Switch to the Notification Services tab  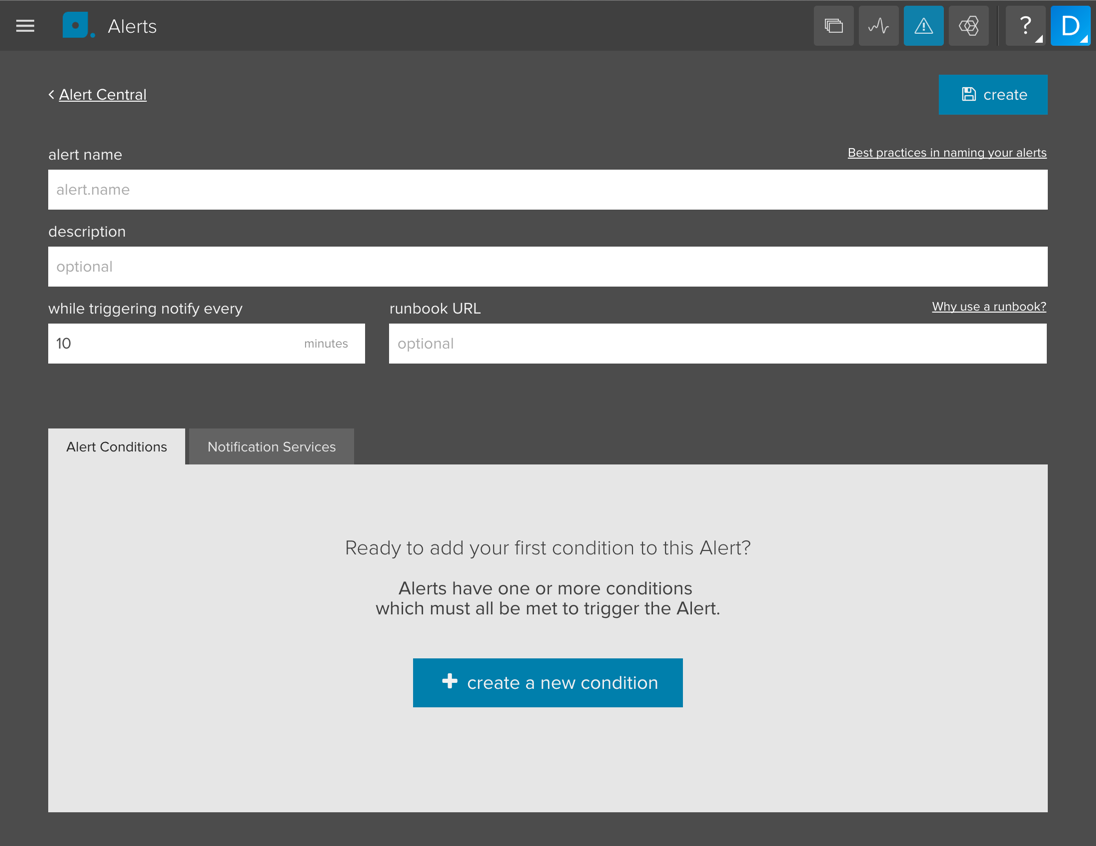click(271, 447)
